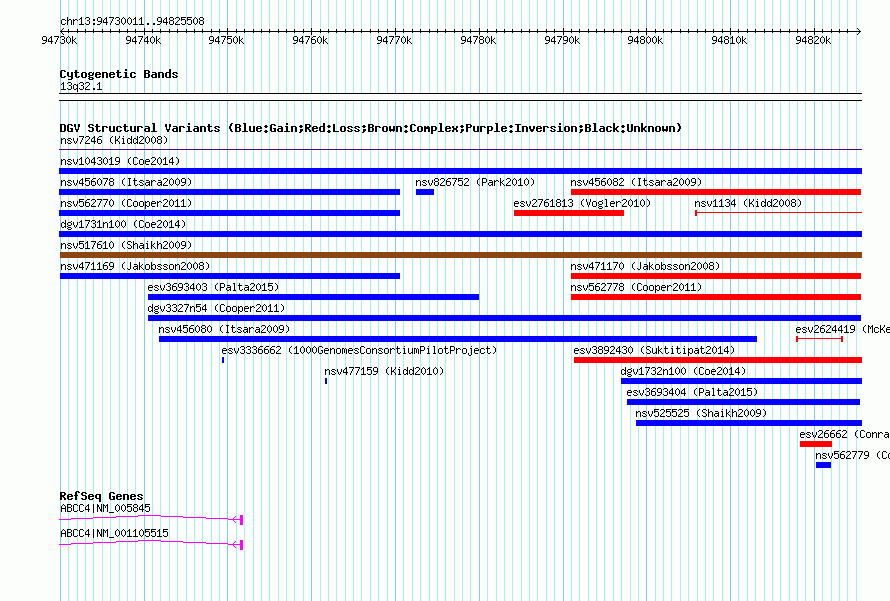The width and height of the screenshot is (890, 601).
Task: Click the 94800k scale tick label
Action: coord(645,40)
